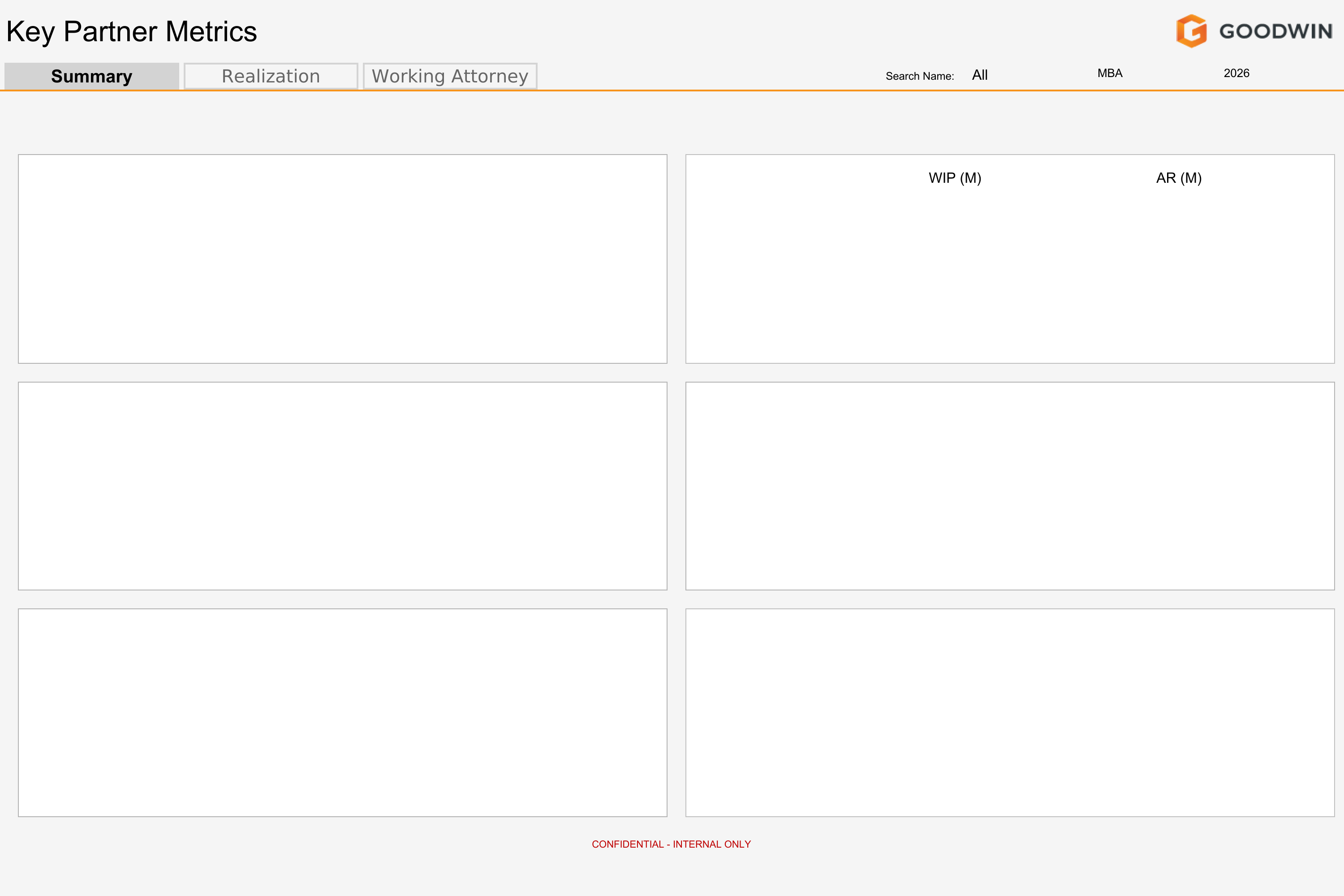Open the 2026 year filter selector

1236,73
